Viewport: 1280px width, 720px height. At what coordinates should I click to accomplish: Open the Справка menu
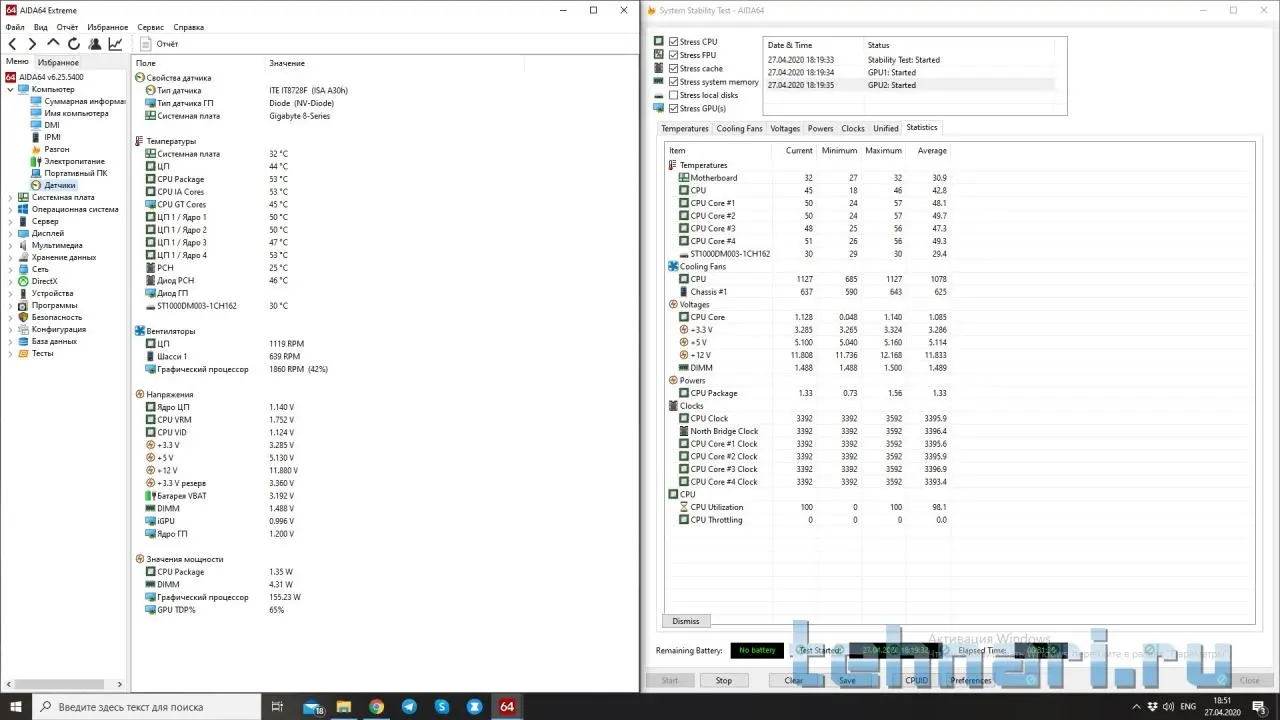point(188,27)
